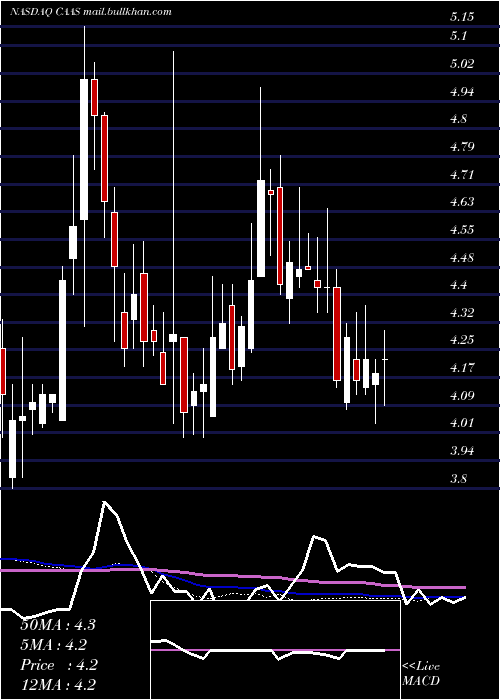Image resolution: width=500 pixels, height=700 pixels.
Task: Click the 4.79 price axis label
Action: pyautogui.click(x=462, y=146)
